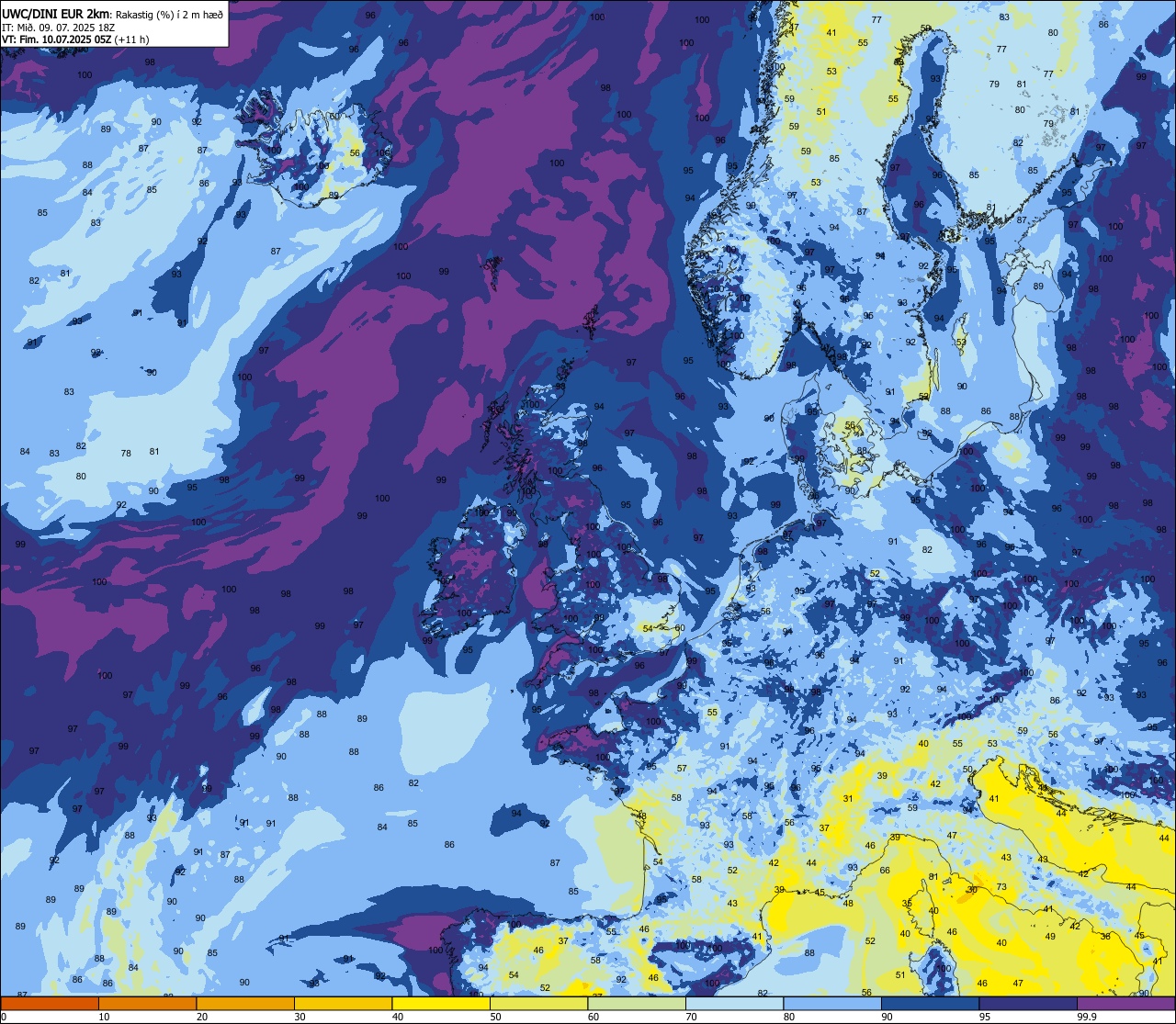Viewport: 1176px width, 1024px height.
Task: Click the humidity value 66 on the map
Action: pos(885,870)
